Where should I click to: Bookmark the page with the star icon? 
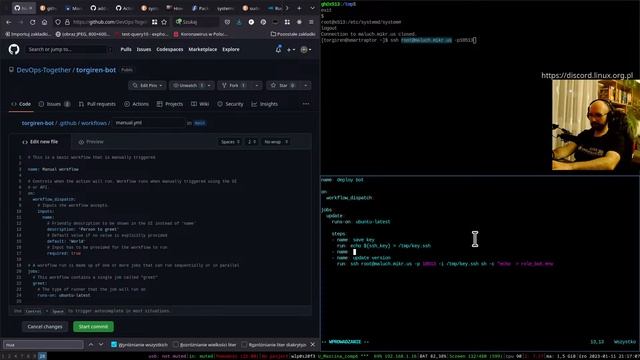[164, 22]
